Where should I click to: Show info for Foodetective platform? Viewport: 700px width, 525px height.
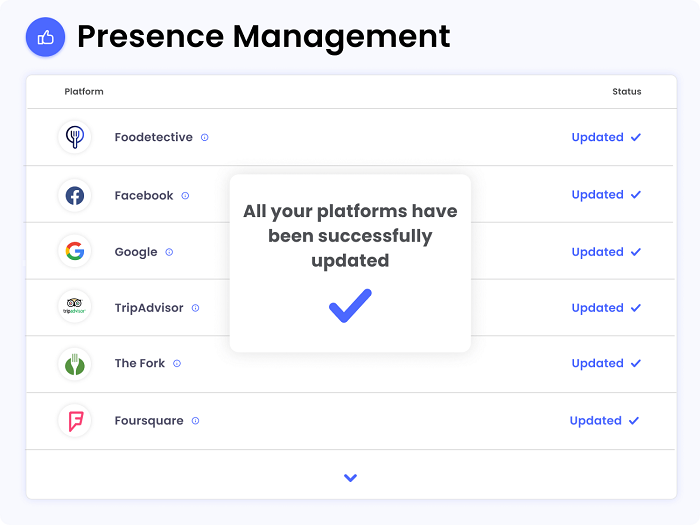point(205,138)
